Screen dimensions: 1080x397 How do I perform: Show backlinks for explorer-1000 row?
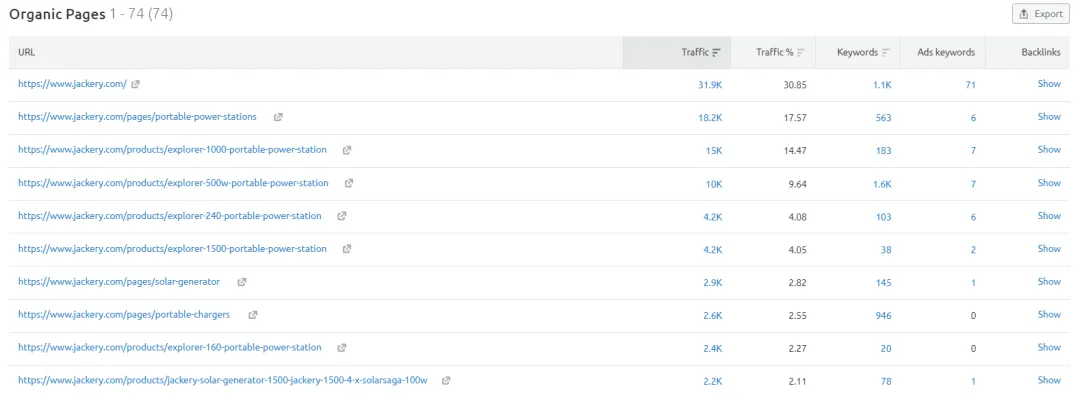[1049, 150]
